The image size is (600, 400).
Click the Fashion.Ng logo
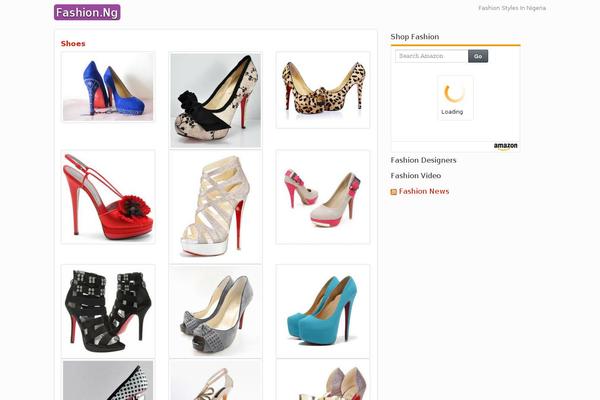[x=87, y=12]
